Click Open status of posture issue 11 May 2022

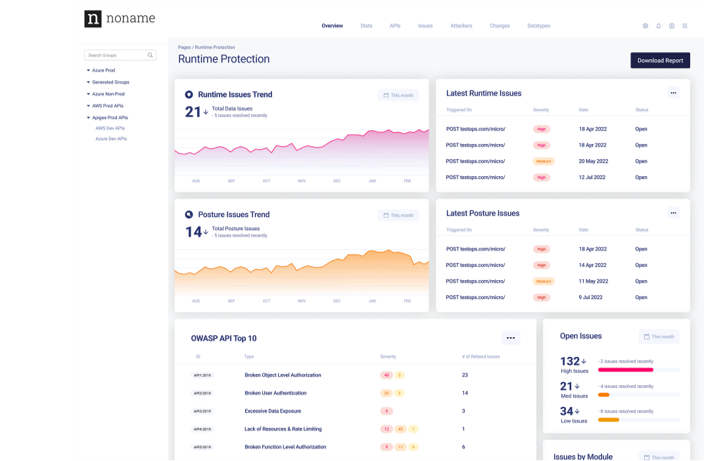(641, 281)
